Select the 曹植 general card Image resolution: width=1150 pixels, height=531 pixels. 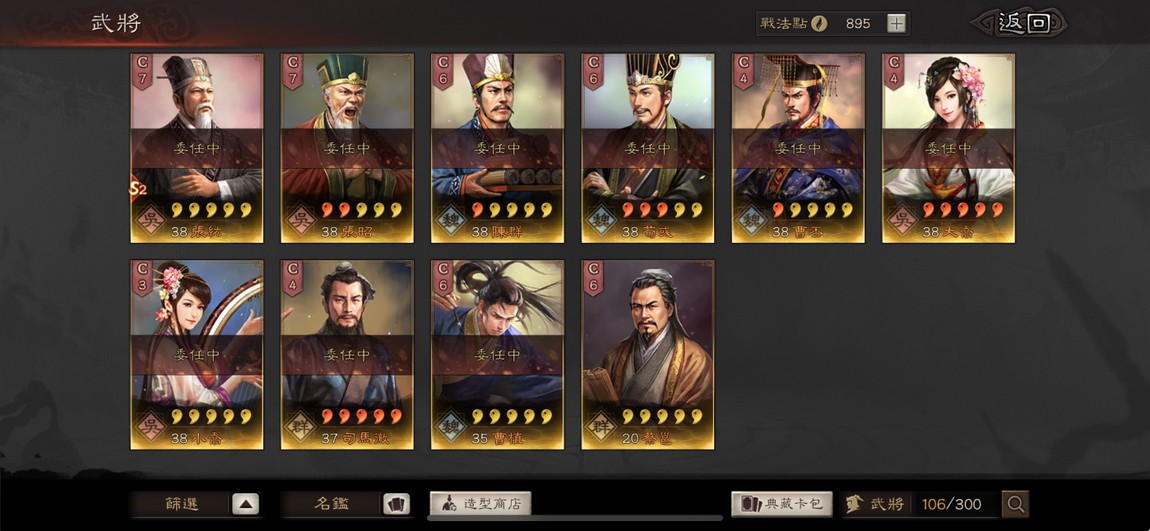(497, 354)
